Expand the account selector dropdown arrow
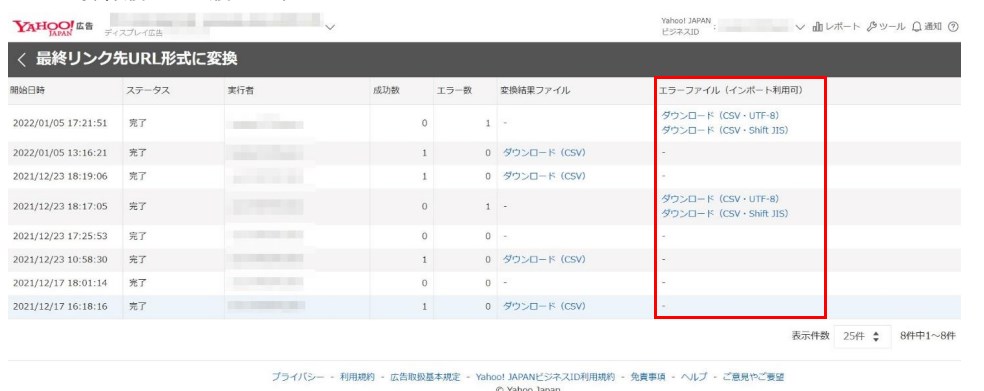 [331, 27]
